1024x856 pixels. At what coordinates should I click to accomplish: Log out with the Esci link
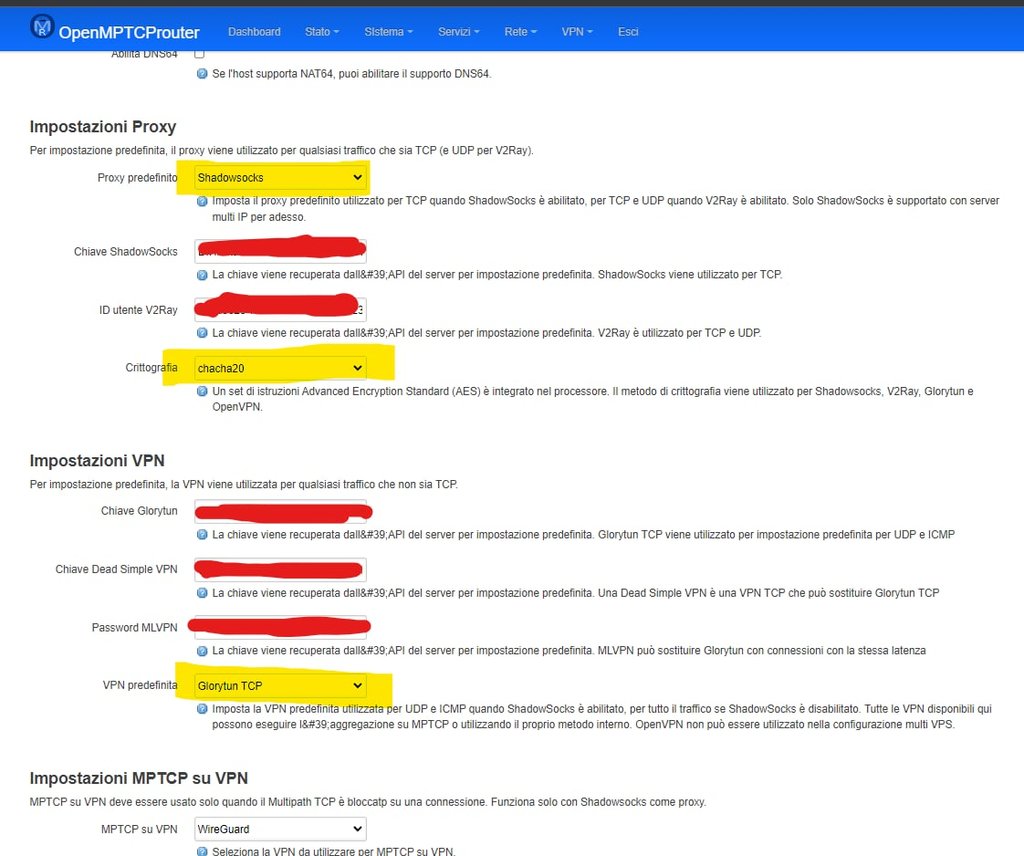pos(628,31)
